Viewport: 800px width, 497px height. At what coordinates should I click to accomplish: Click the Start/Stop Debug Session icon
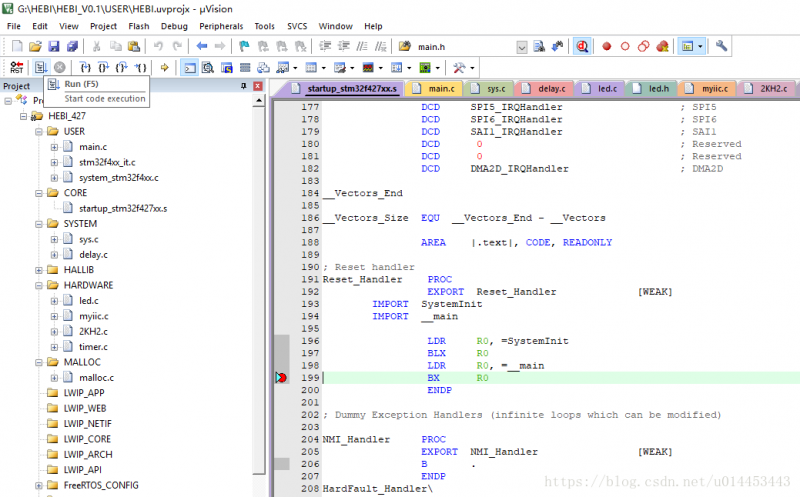coord(582,46)
